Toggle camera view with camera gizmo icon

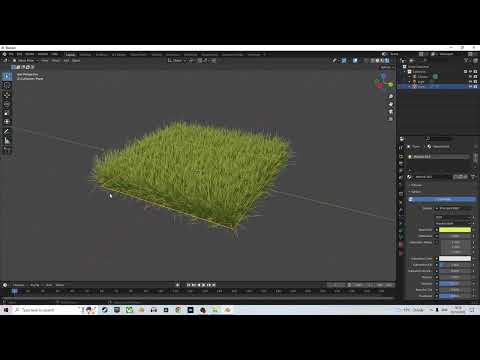391,112
